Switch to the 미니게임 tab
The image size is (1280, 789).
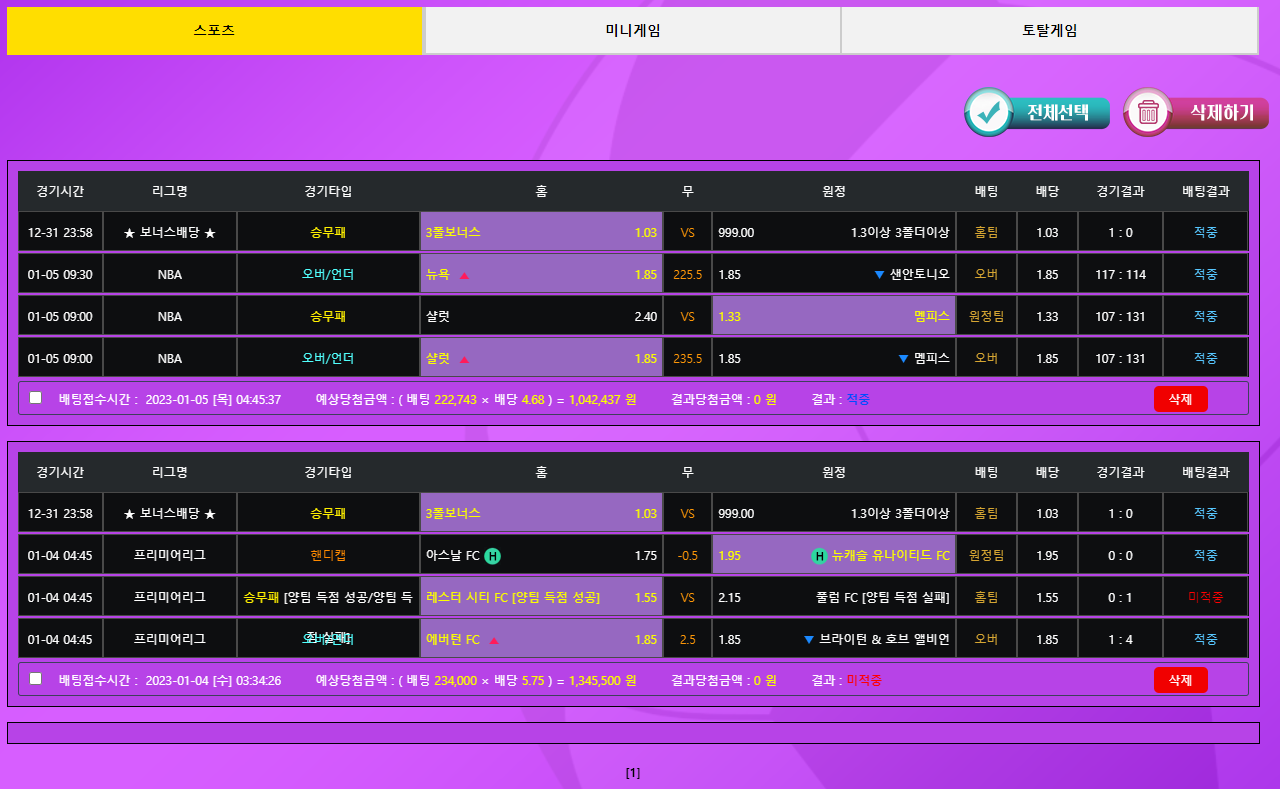point(632,30)
